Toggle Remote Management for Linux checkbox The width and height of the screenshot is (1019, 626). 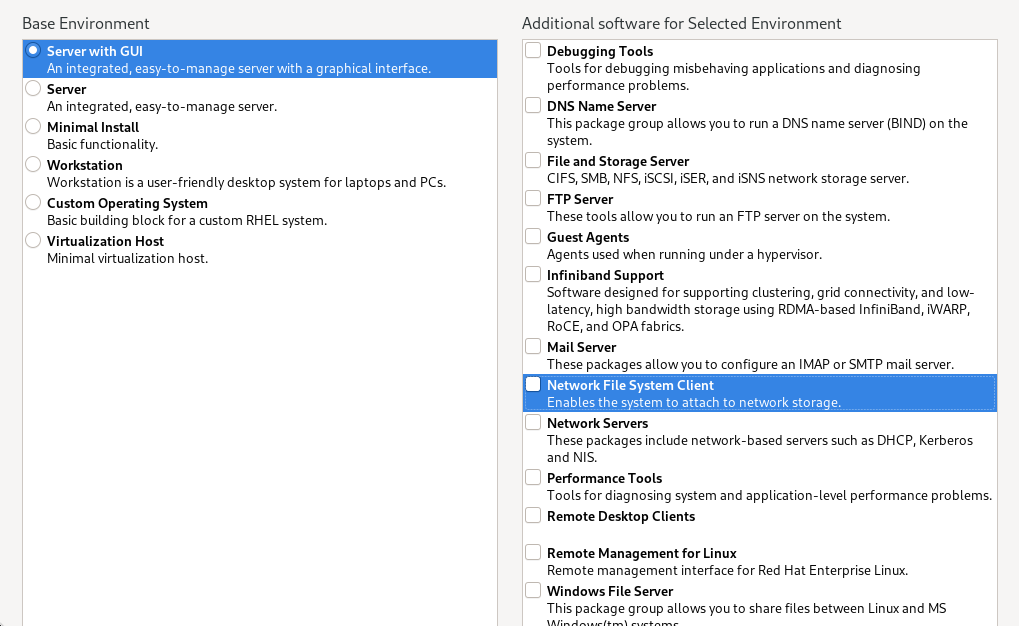click(534, 553)
